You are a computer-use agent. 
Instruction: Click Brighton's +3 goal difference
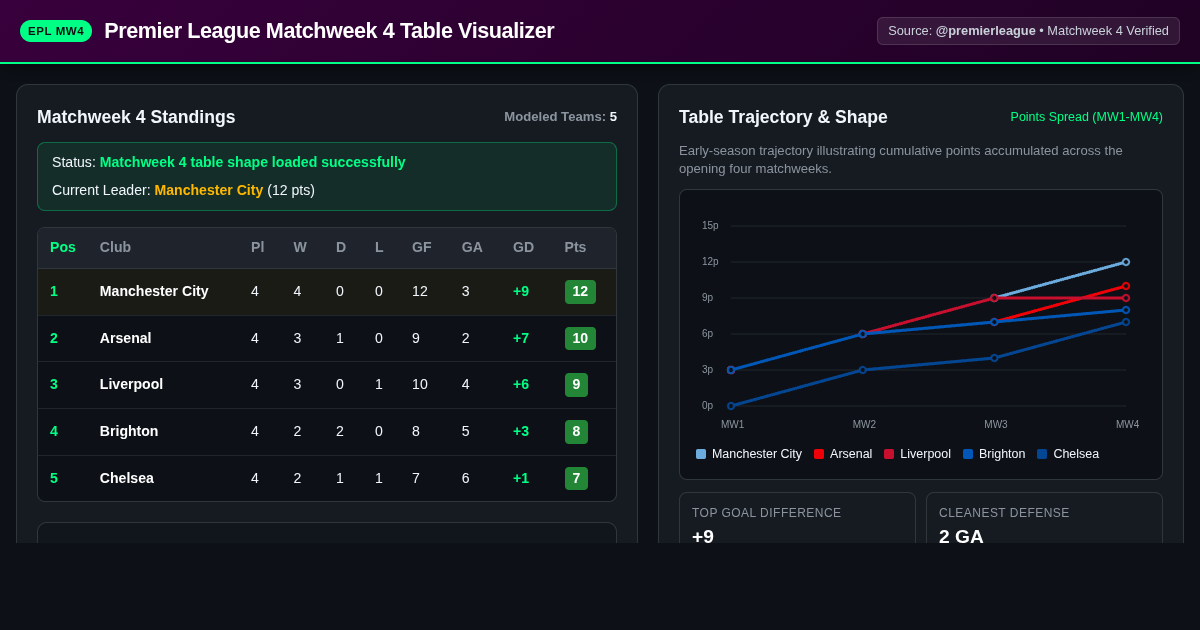point(521,431)
